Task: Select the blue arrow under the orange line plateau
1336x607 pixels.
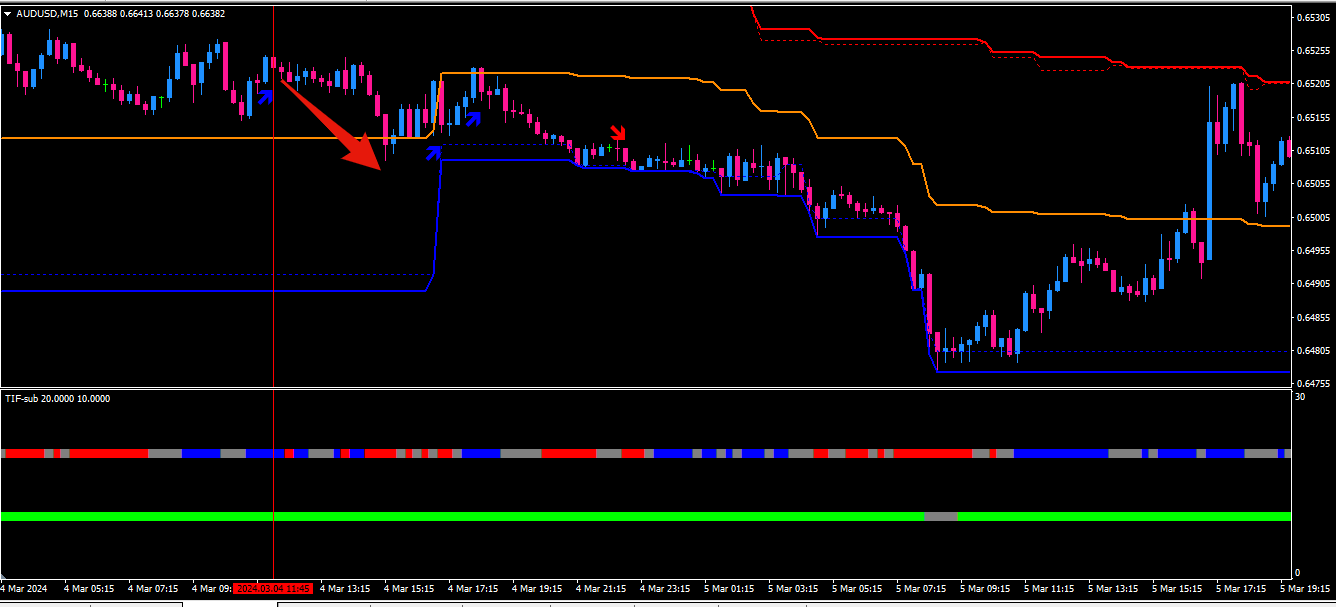Action: point(473,118)
